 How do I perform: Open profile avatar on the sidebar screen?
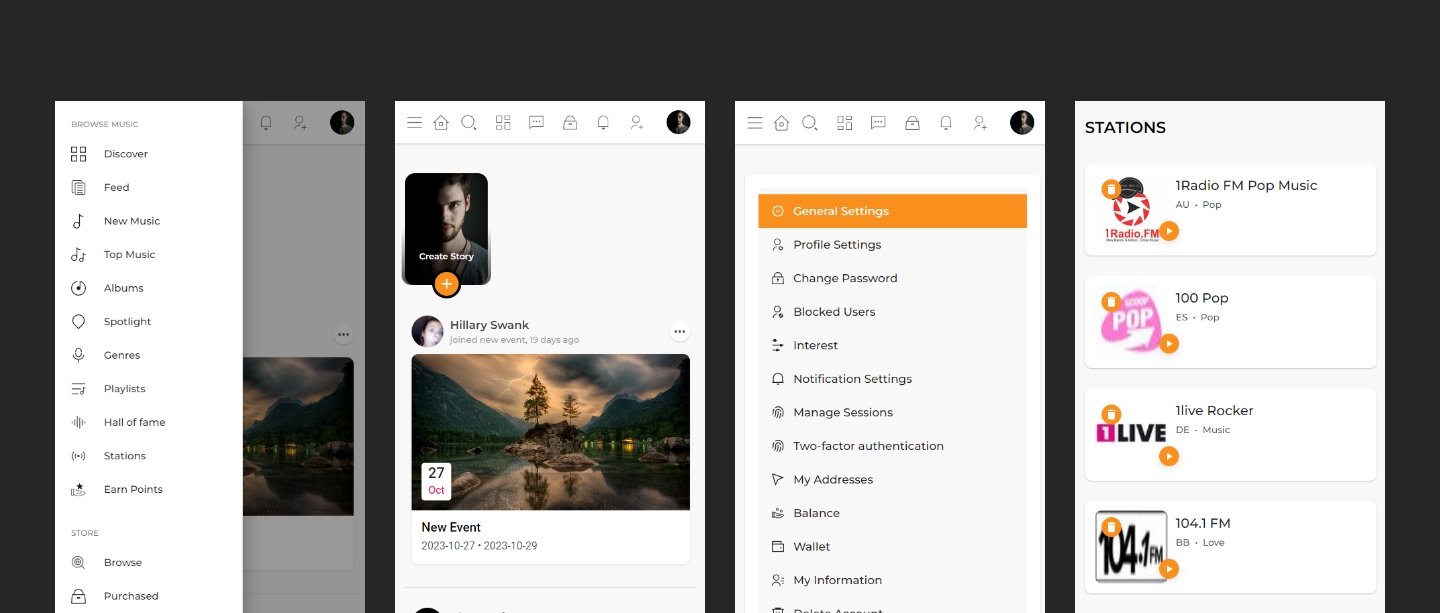342,122
